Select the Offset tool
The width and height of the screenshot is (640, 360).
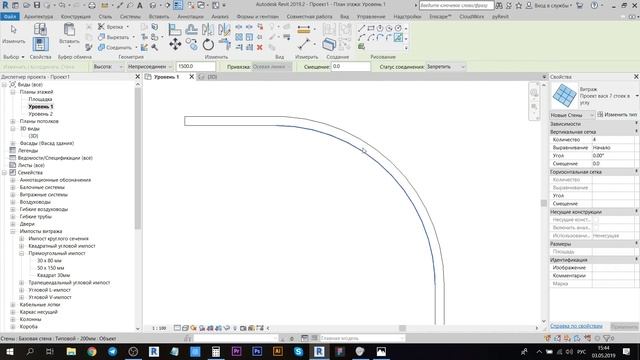tap(191, 29)
